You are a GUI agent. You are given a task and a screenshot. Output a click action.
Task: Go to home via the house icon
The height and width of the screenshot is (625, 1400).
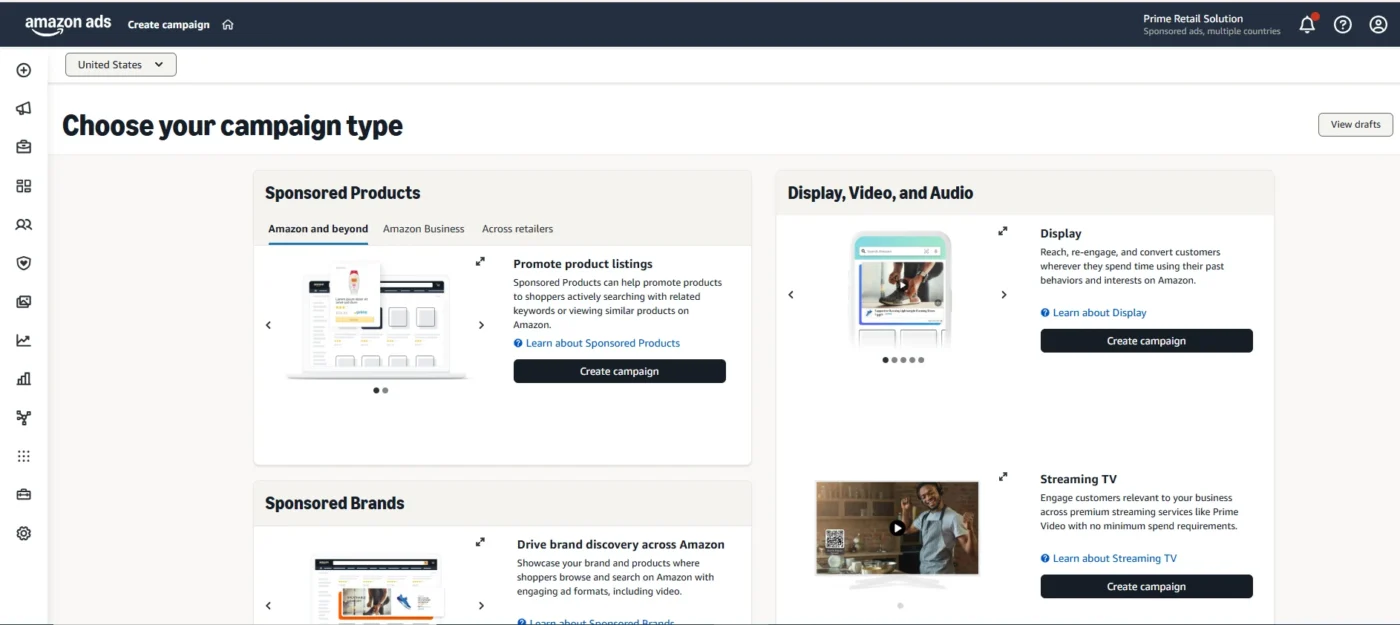228,25
